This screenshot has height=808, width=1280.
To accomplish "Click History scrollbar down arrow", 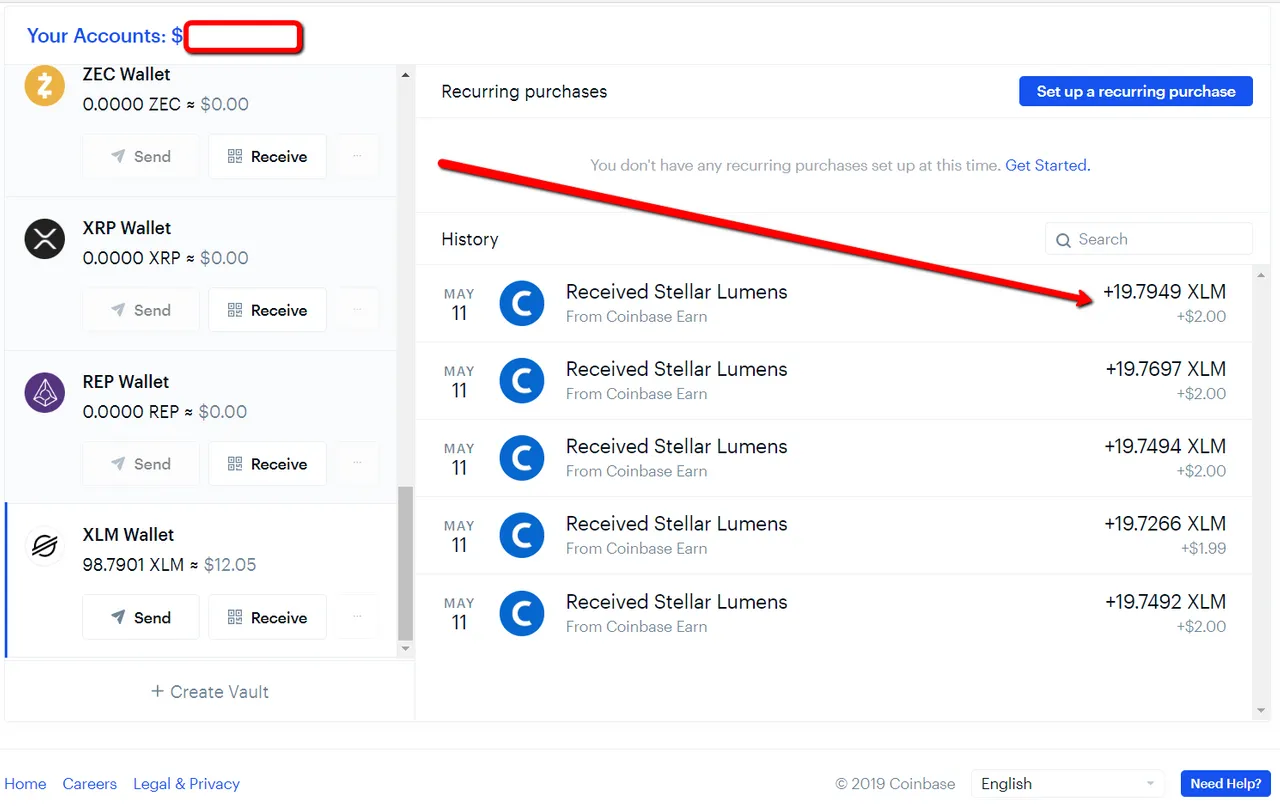I will 1261,711.
